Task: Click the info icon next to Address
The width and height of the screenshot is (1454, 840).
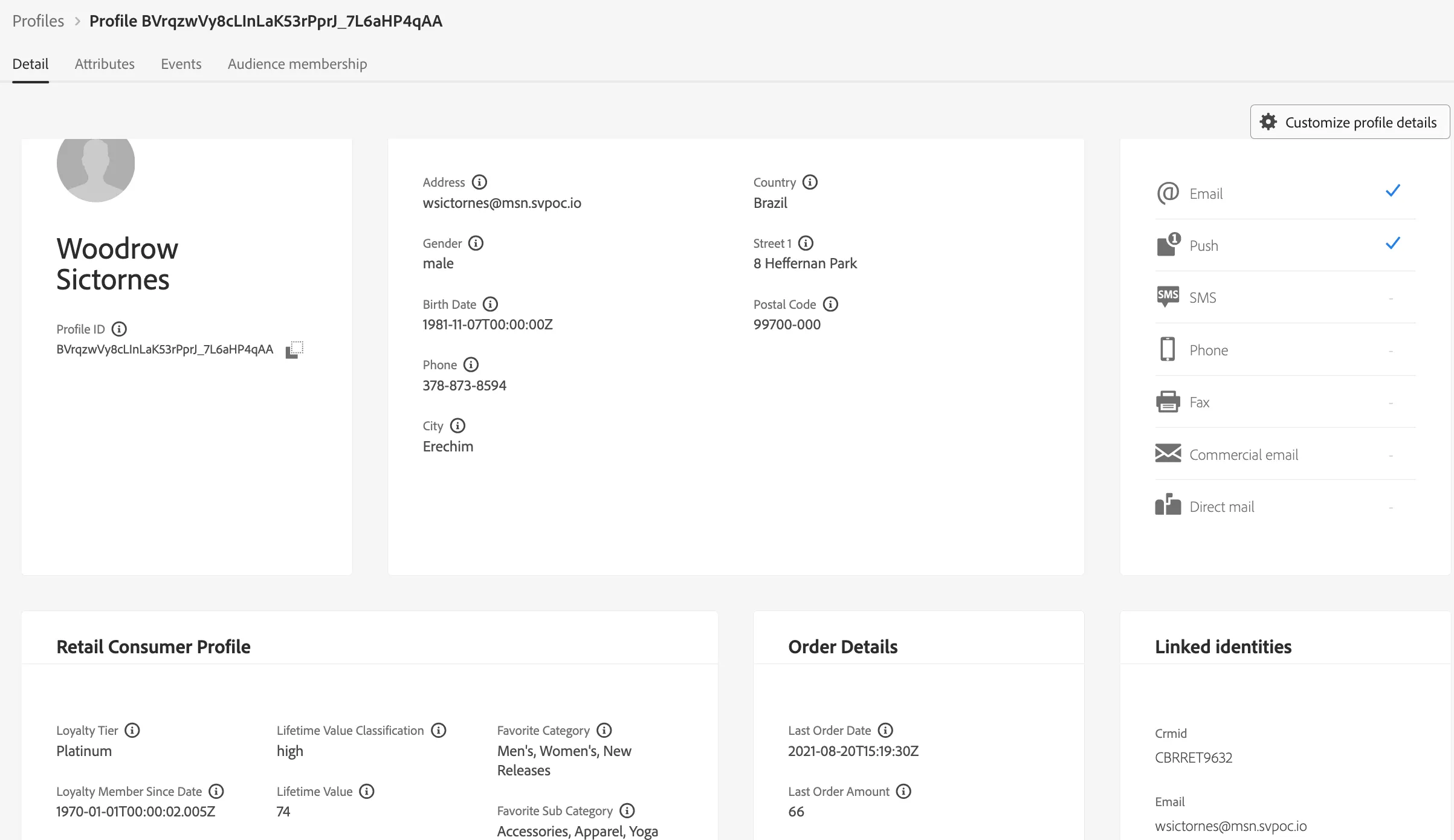Action: [479, 182]
